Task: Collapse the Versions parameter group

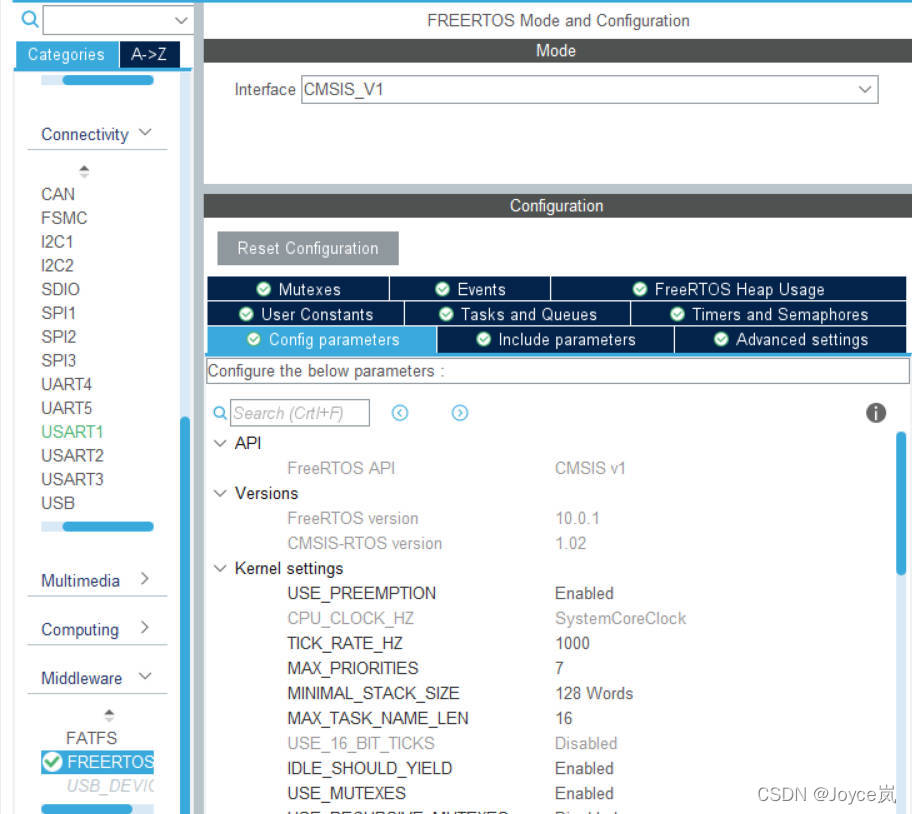Action: pos(220,493)
